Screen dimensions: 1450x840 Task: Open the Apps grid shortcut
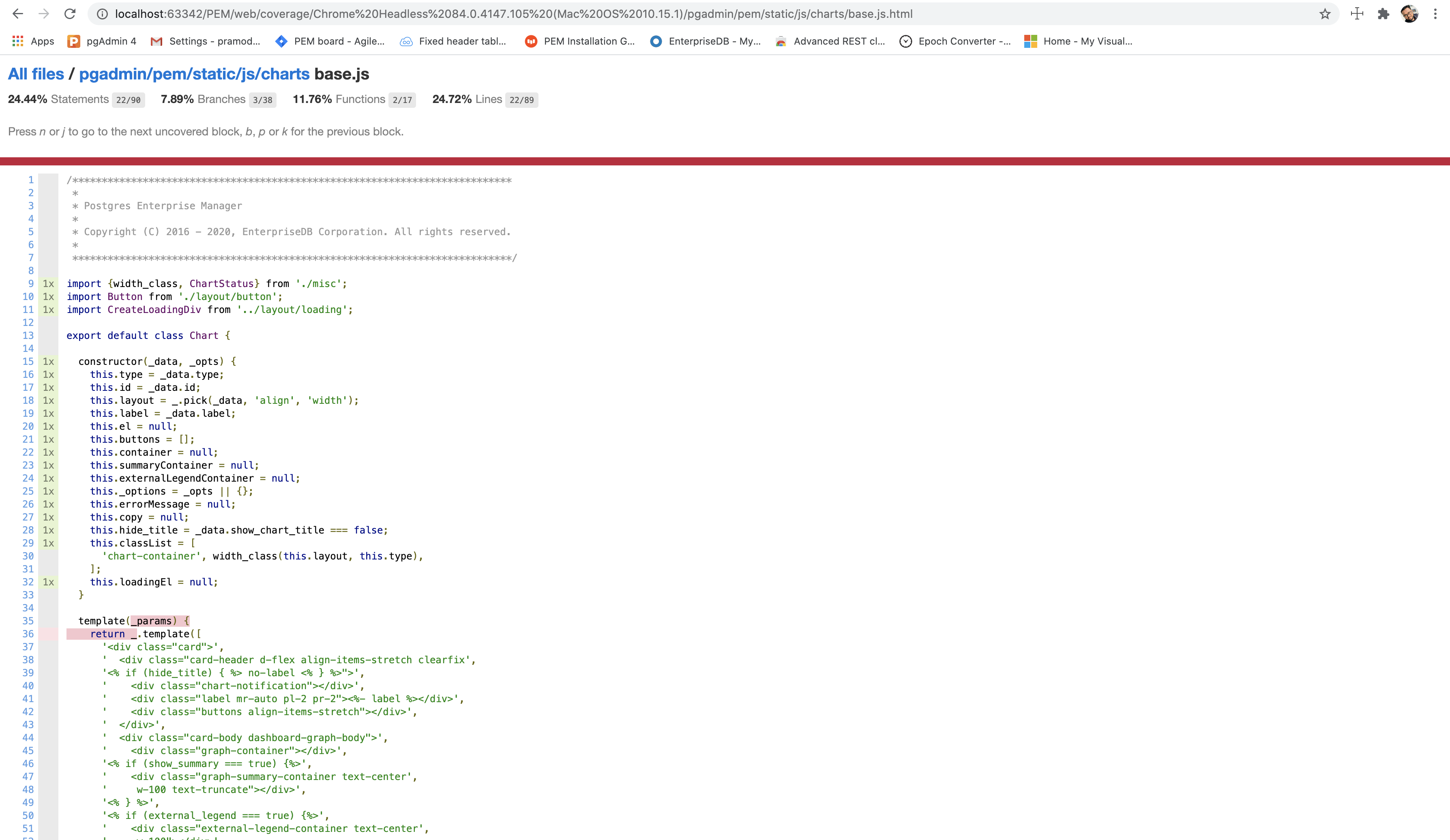point(33,41)
